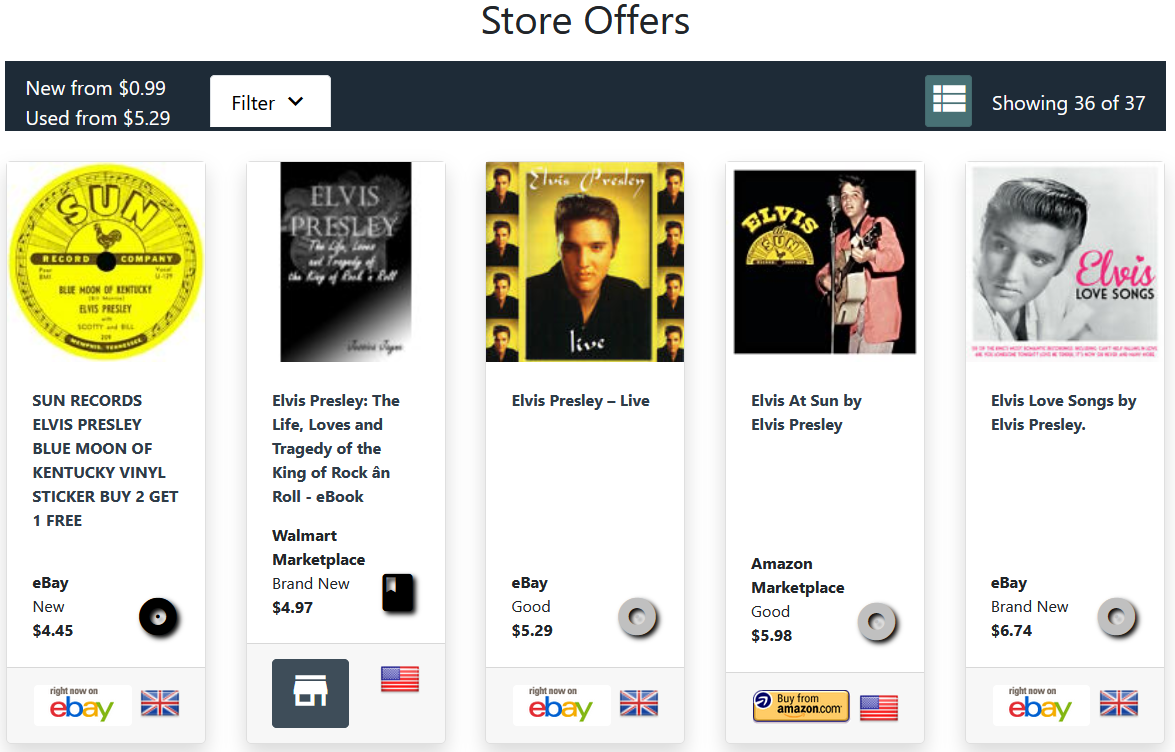Open the Elvis At Sun album cover
Screen dimensions: 1175x752
pyautogui.click(x=824, y=261)
